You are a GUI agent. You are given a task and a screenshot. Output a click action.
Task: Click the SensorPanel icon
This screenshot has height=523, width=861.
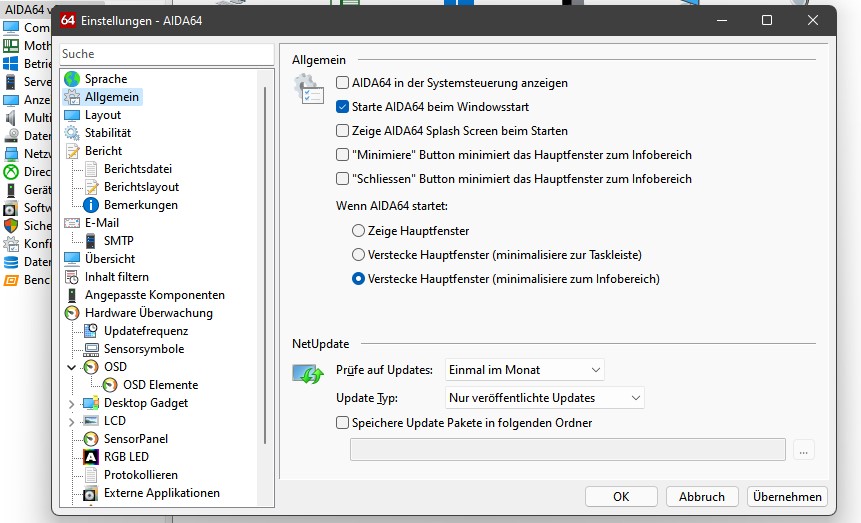click(91, 439)
